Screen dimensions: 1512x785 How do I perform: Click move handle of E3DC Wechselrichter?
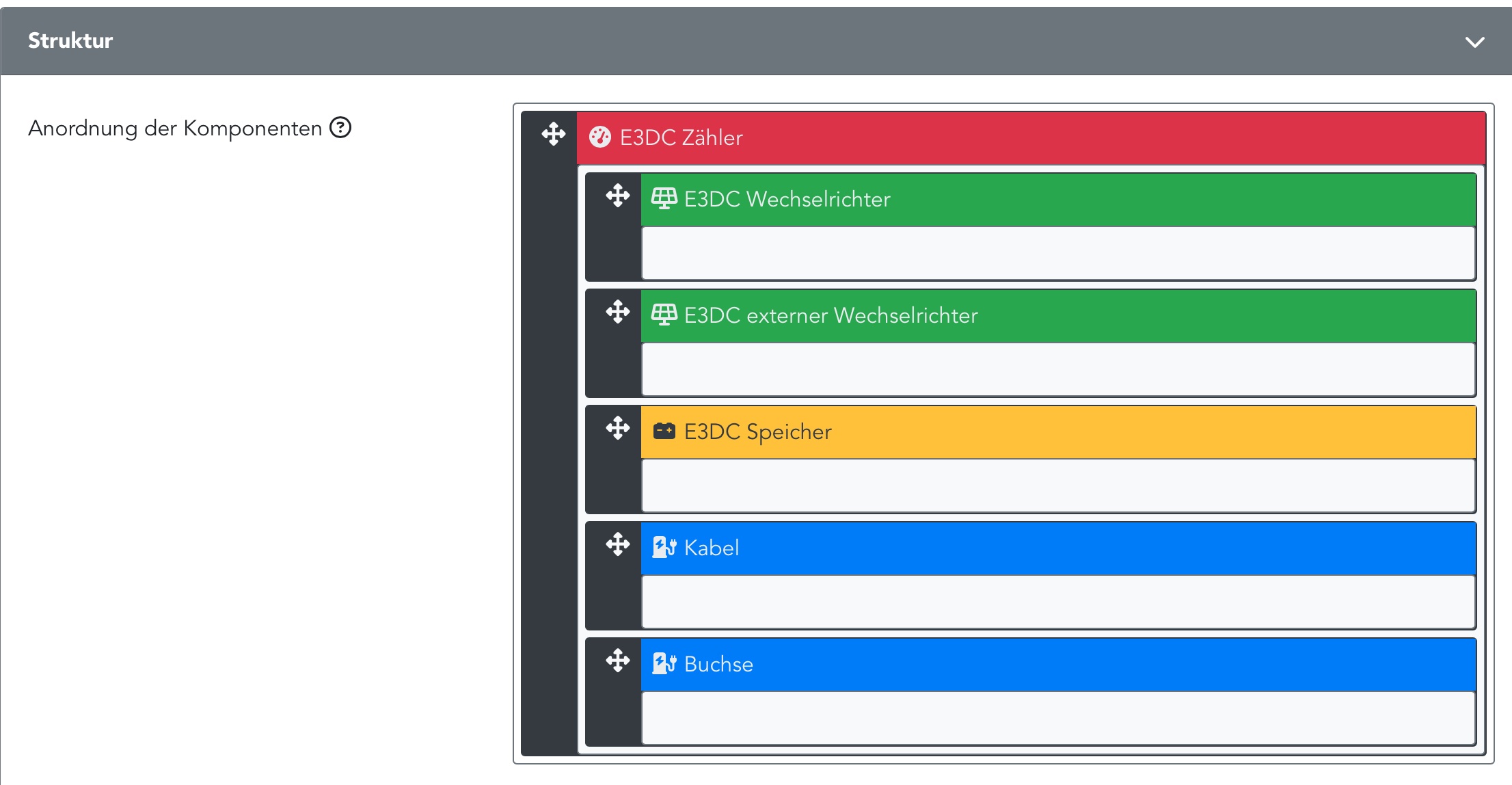[617, 196]
